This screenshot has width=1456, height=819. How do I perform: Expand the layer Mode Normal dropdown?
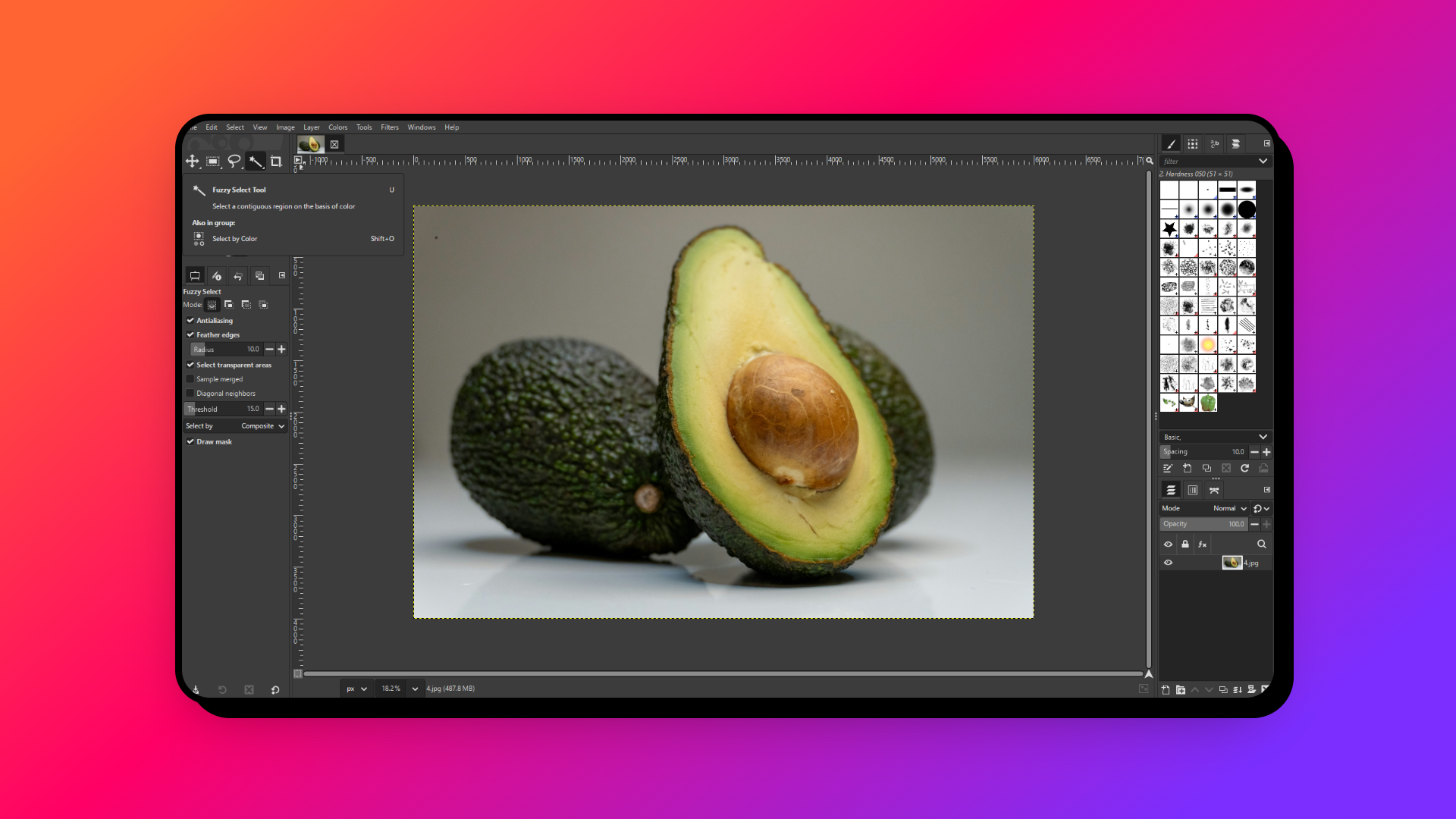1228,509
